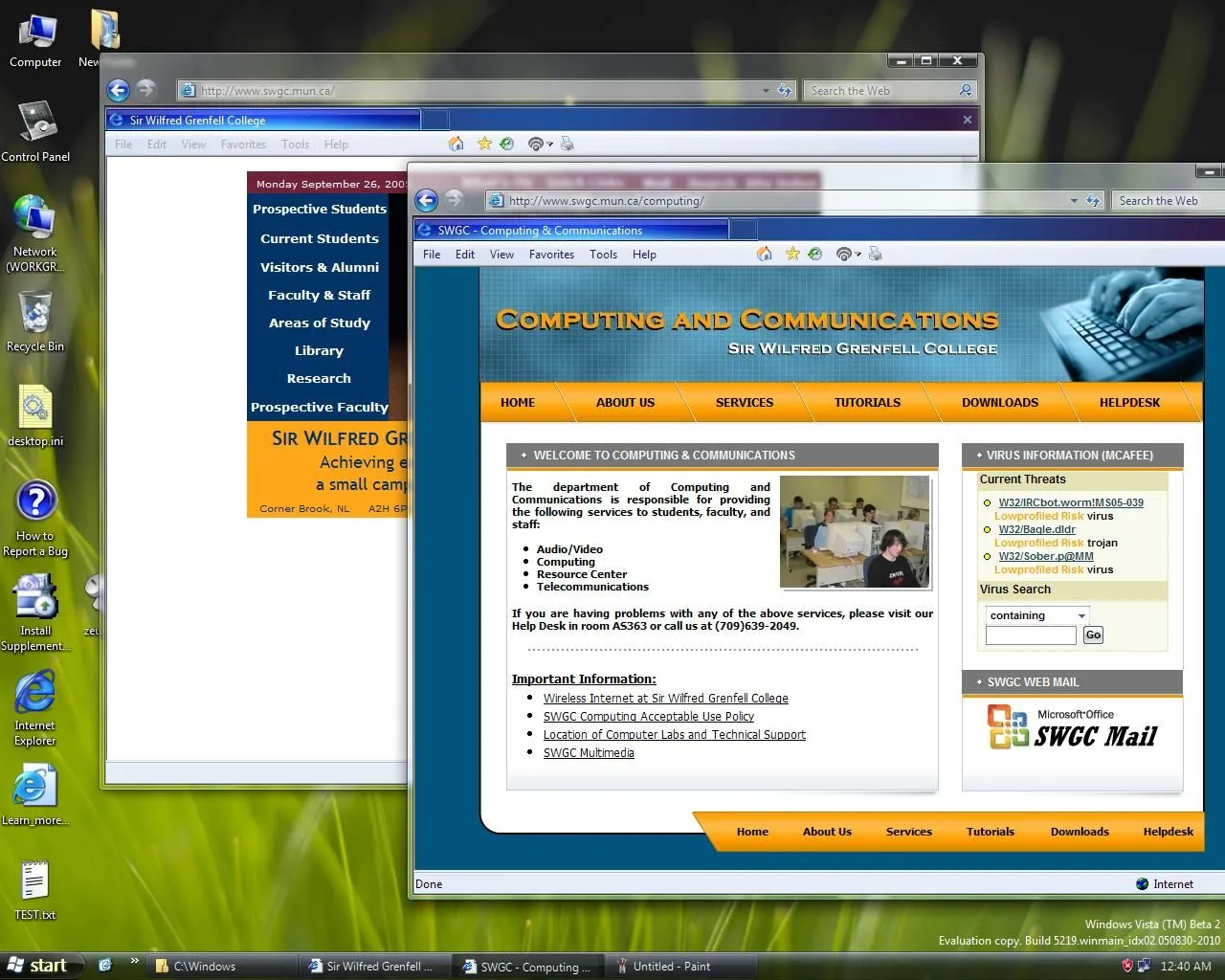Click the Print icon on the toolbar
This screenshot has height=980, width=1225.
pos(876,254)
